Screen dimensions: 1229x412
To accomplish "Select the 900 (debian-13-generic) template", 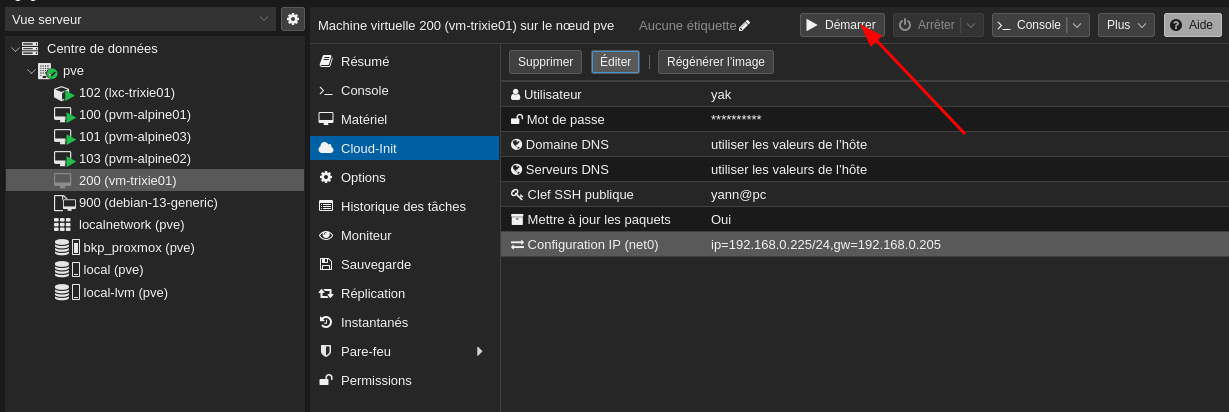I will (147, 203).
